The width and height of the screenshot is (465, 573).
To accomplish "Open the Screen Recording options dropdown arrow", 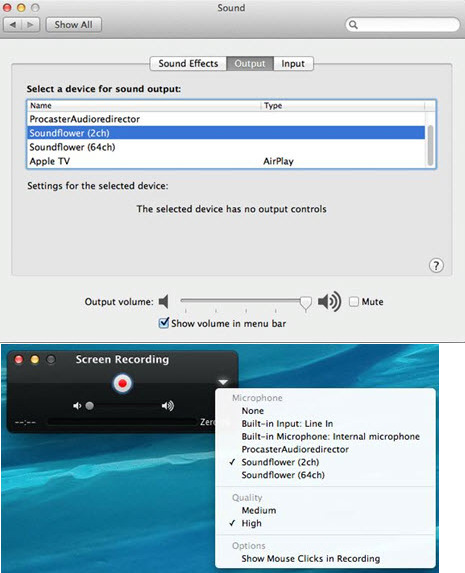I will coord(223,382).
